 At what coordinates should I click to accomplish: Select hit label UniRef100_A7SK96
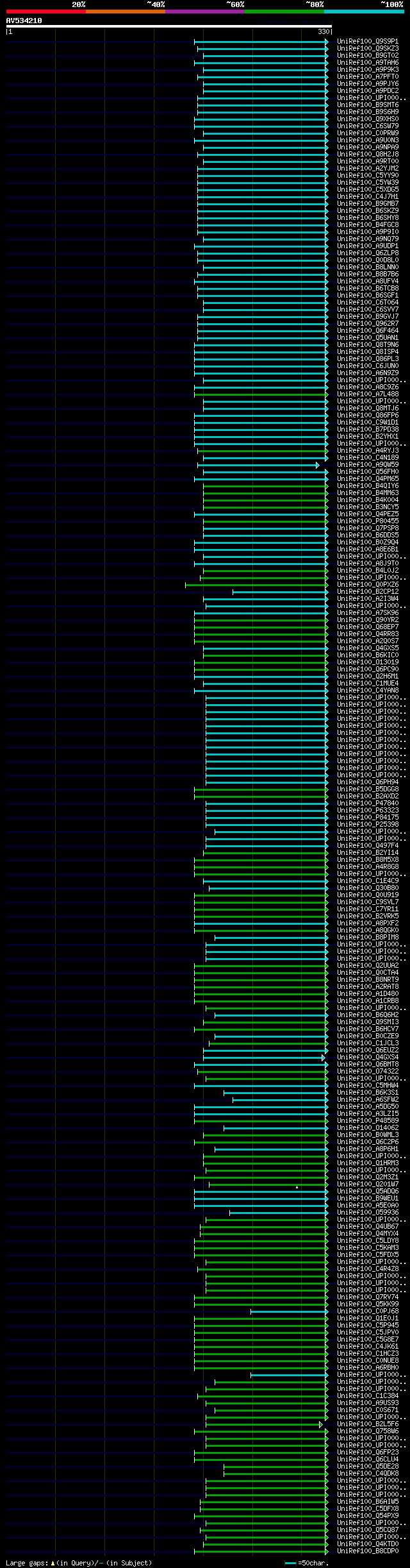[x=368, y=612]
